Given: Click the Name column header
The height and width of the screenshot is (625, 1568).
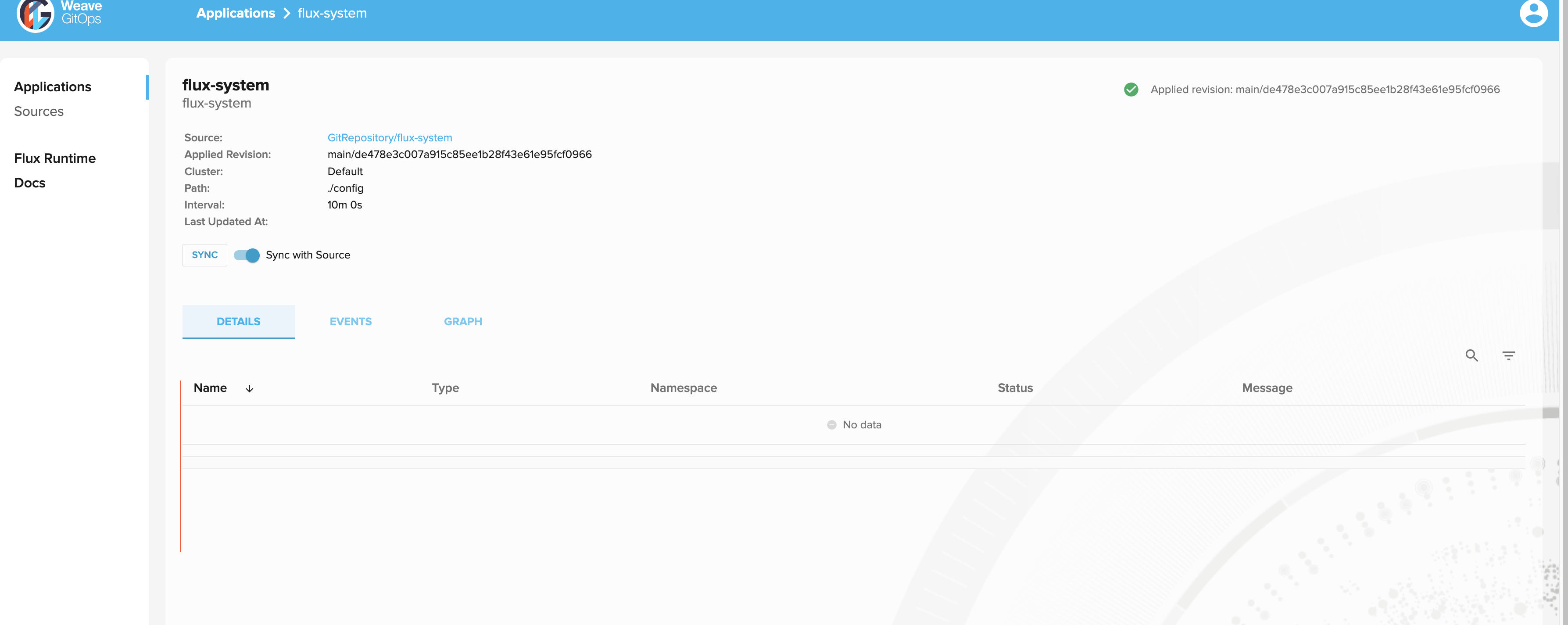Looking at the screenshot, I should point(210,388).
